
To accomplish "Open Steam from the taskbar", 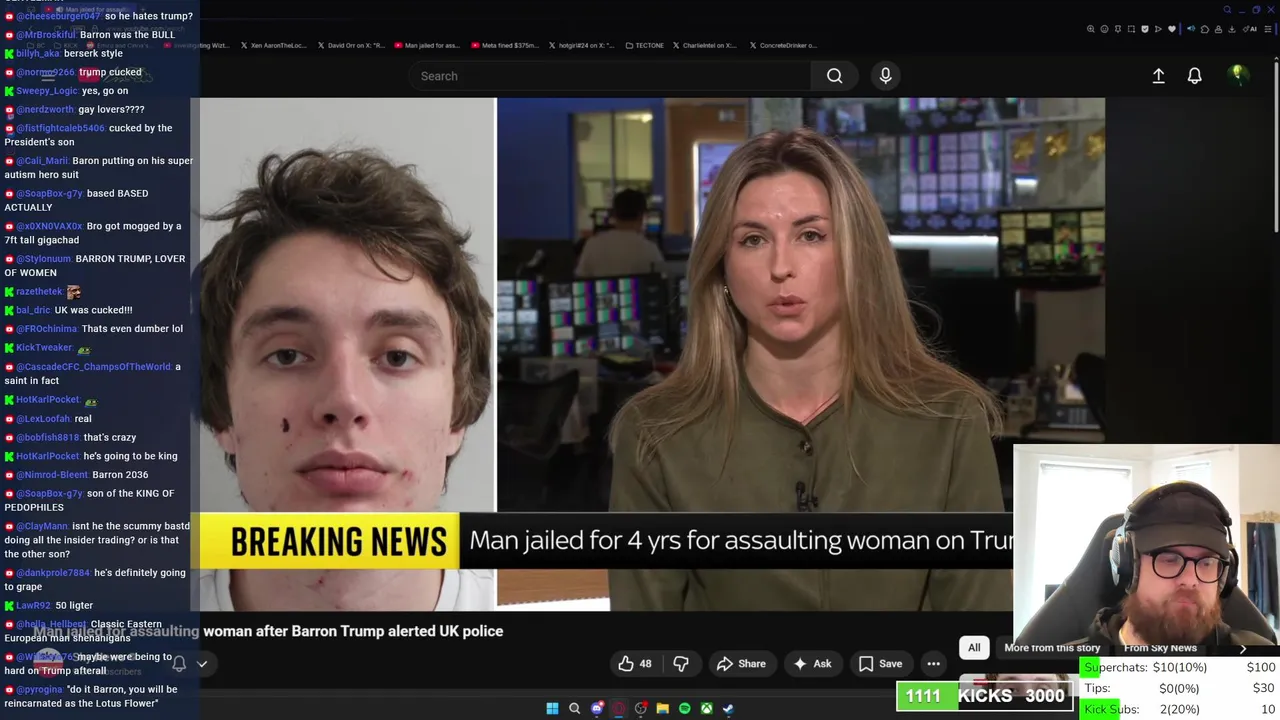I will coord(729,709).
